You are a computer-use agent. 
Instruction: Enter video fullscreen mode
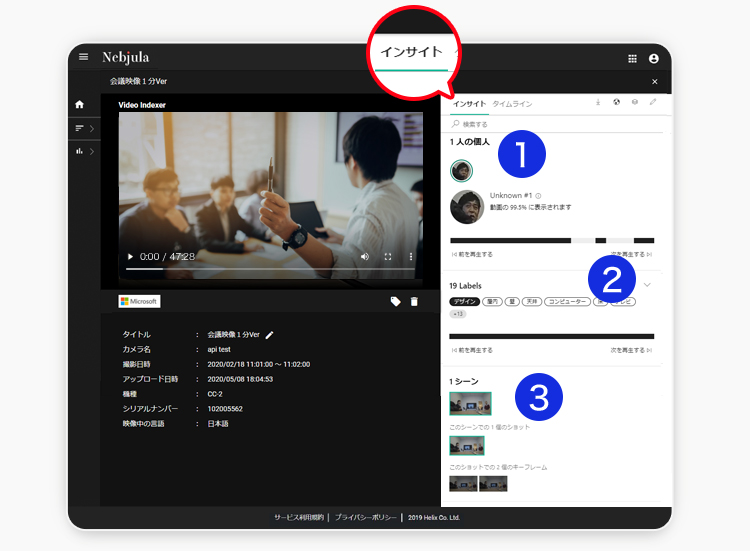pyautogui.click(x=388, y=257)
